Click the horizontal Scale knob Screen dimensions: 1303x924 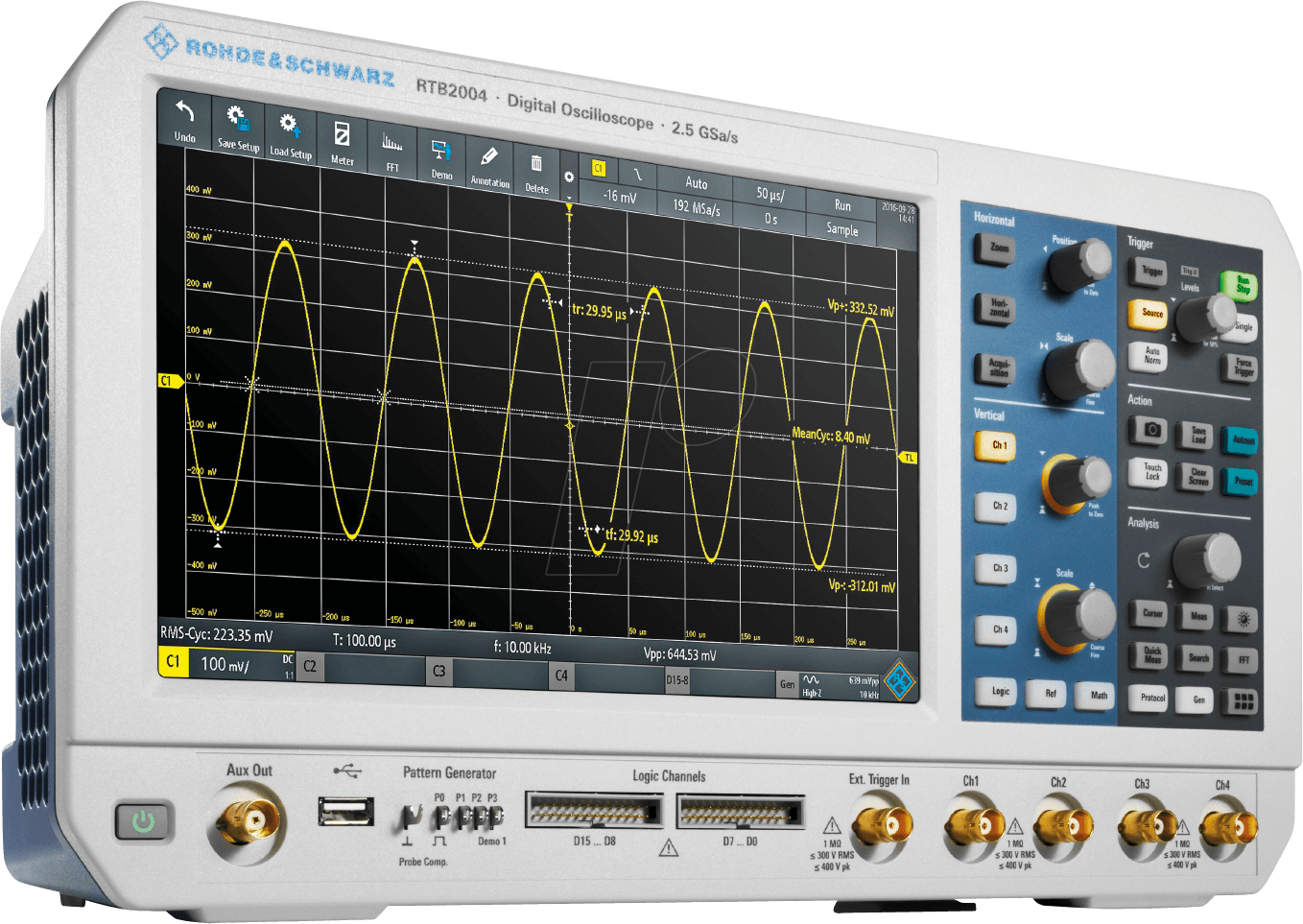pyautogui.click(x=1078, y=369)
